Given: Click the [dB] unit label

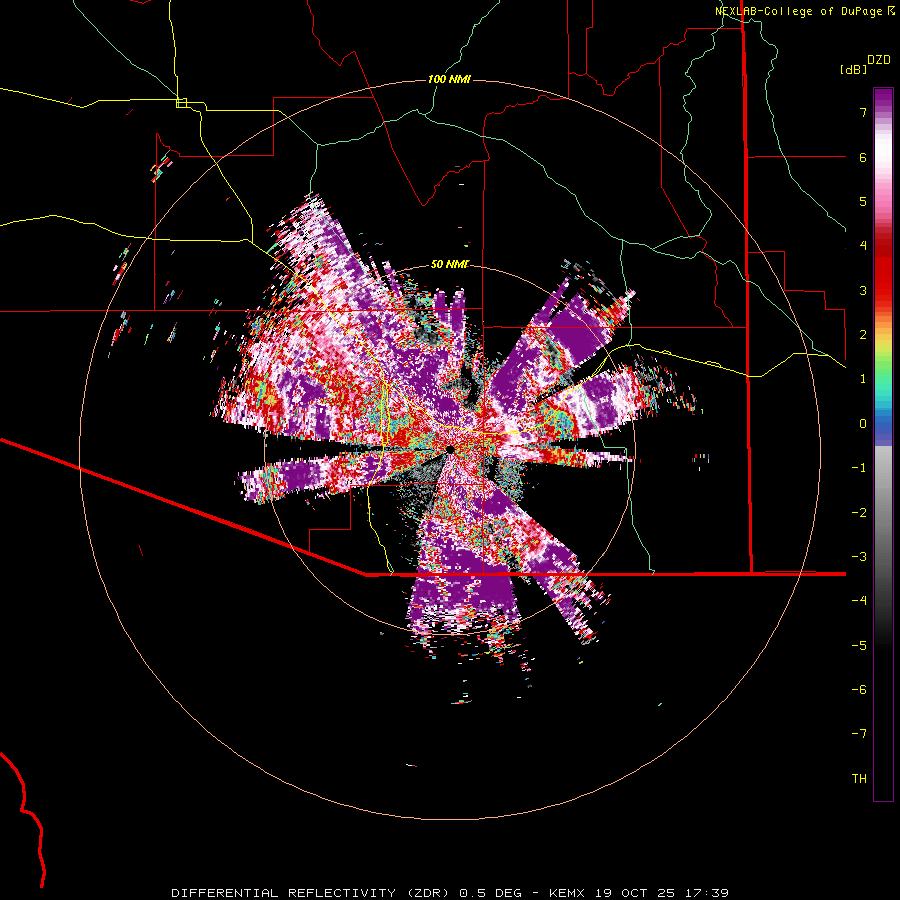Looking at the screenshot, I should tap(854, 69).
